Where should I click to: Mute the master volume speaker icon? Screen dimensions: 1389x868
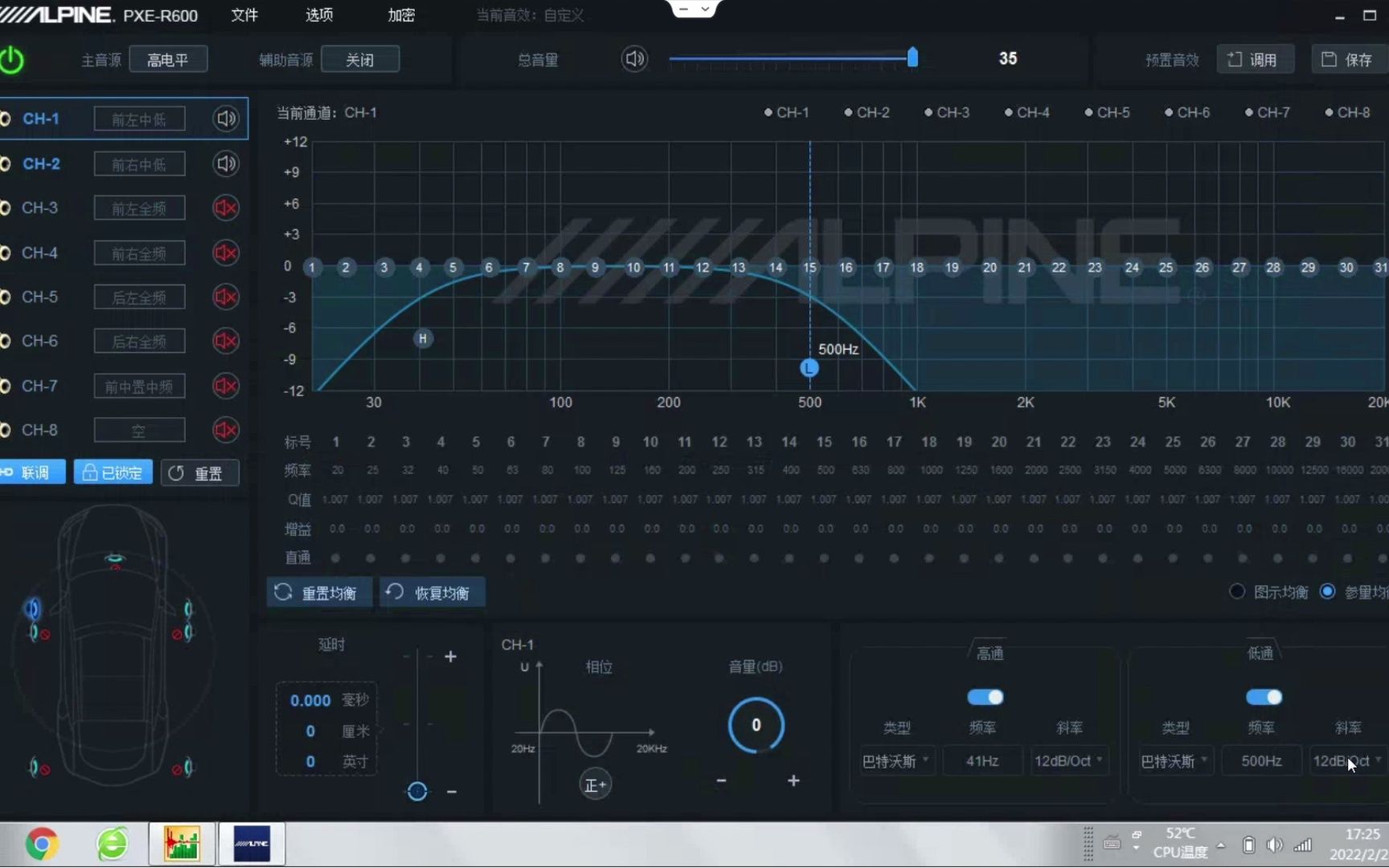pyautogui.click(x=634, y=59)
